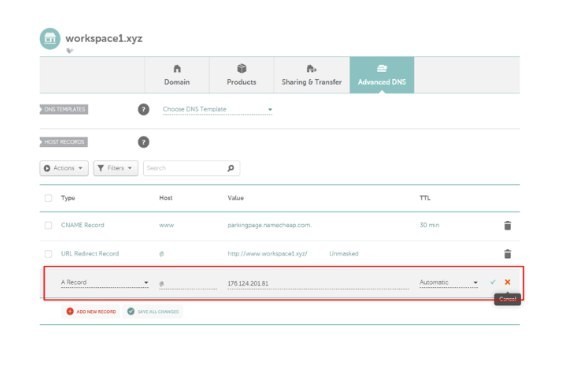
Task: Click the A Record host field with @
Action: click(x=188, y=283)
